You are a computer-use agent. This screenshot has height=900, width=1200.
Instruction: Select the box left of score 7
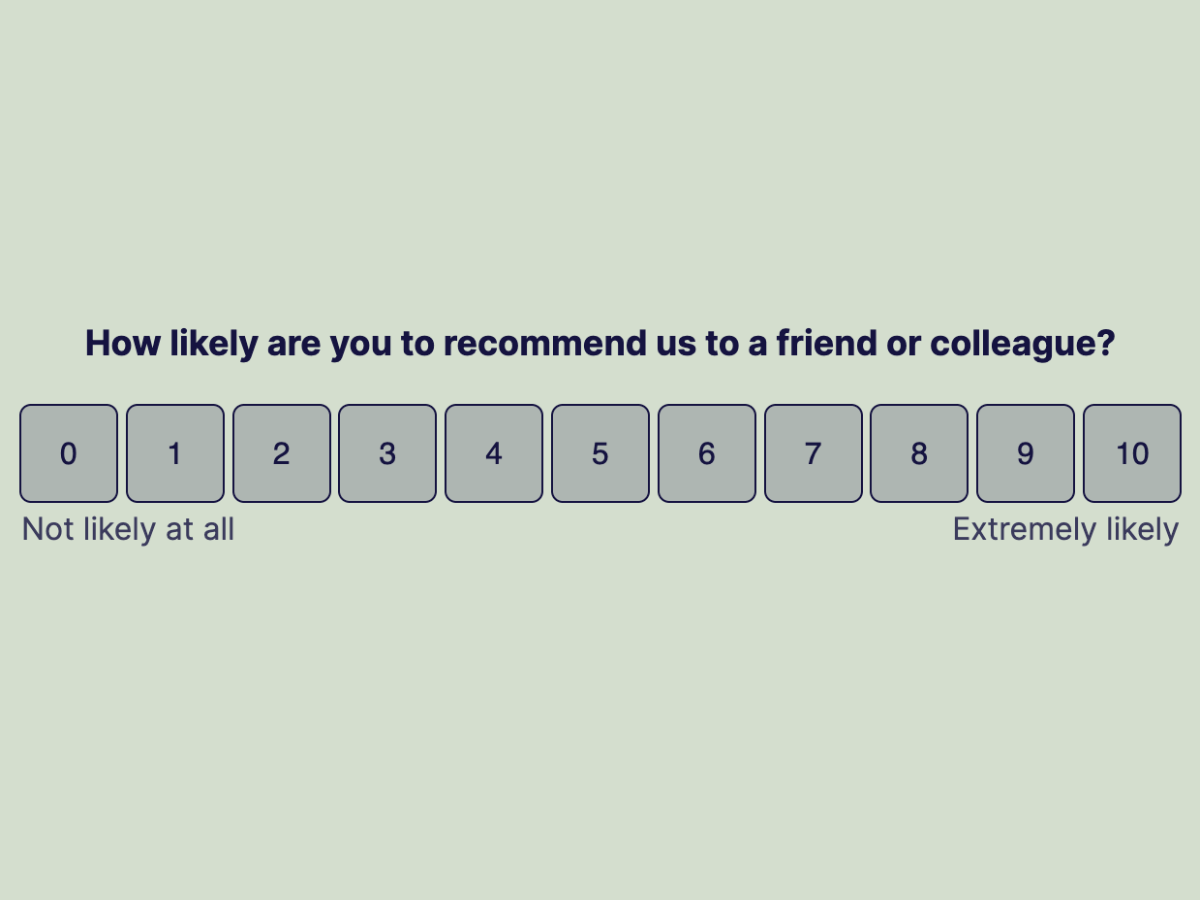click(x=706, y=453)
